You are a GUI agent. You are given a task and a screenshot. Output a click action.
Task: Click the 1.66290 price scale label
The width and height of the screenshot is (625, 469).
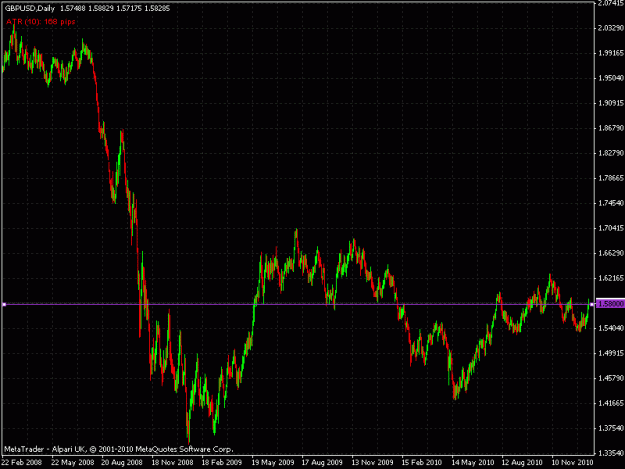click(x=611, y=253)
